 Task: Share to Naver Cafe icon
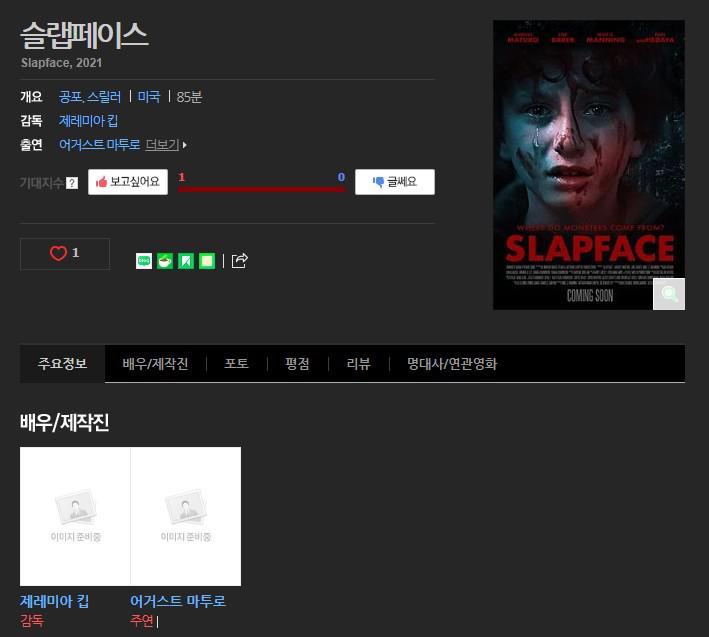[x=165, y=261]
